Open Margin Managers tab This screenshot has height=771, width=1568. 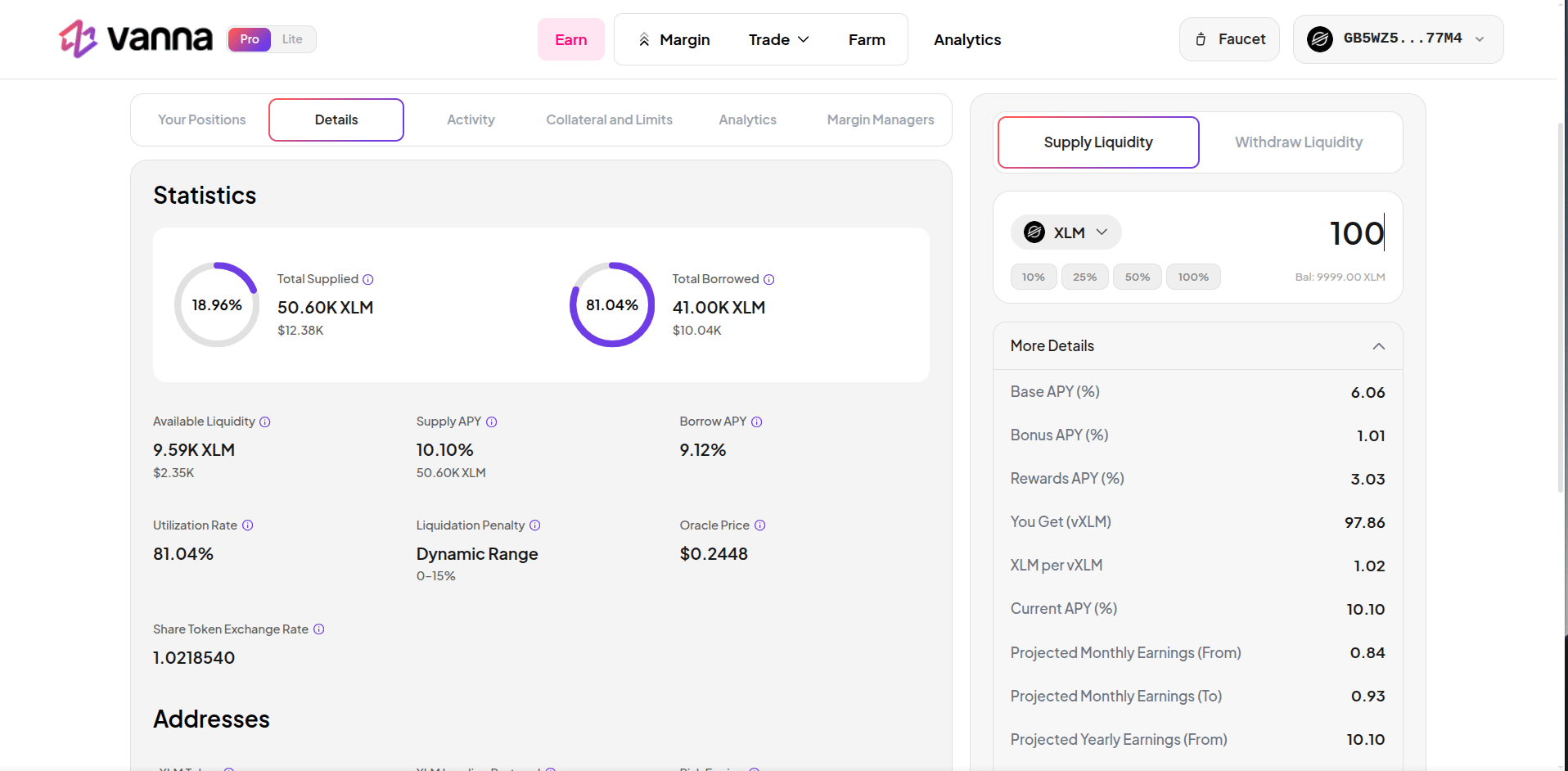881,119
